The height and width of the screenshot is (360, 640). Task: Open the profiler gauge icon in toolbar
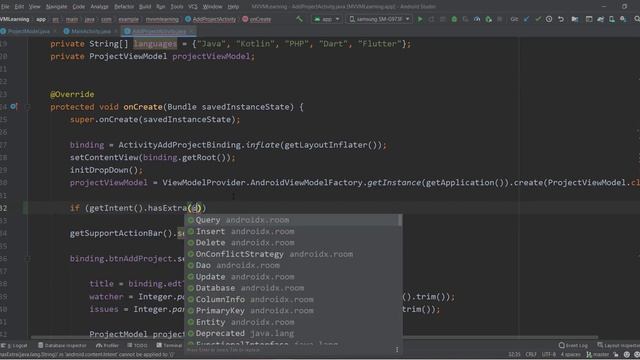[477, 19]
